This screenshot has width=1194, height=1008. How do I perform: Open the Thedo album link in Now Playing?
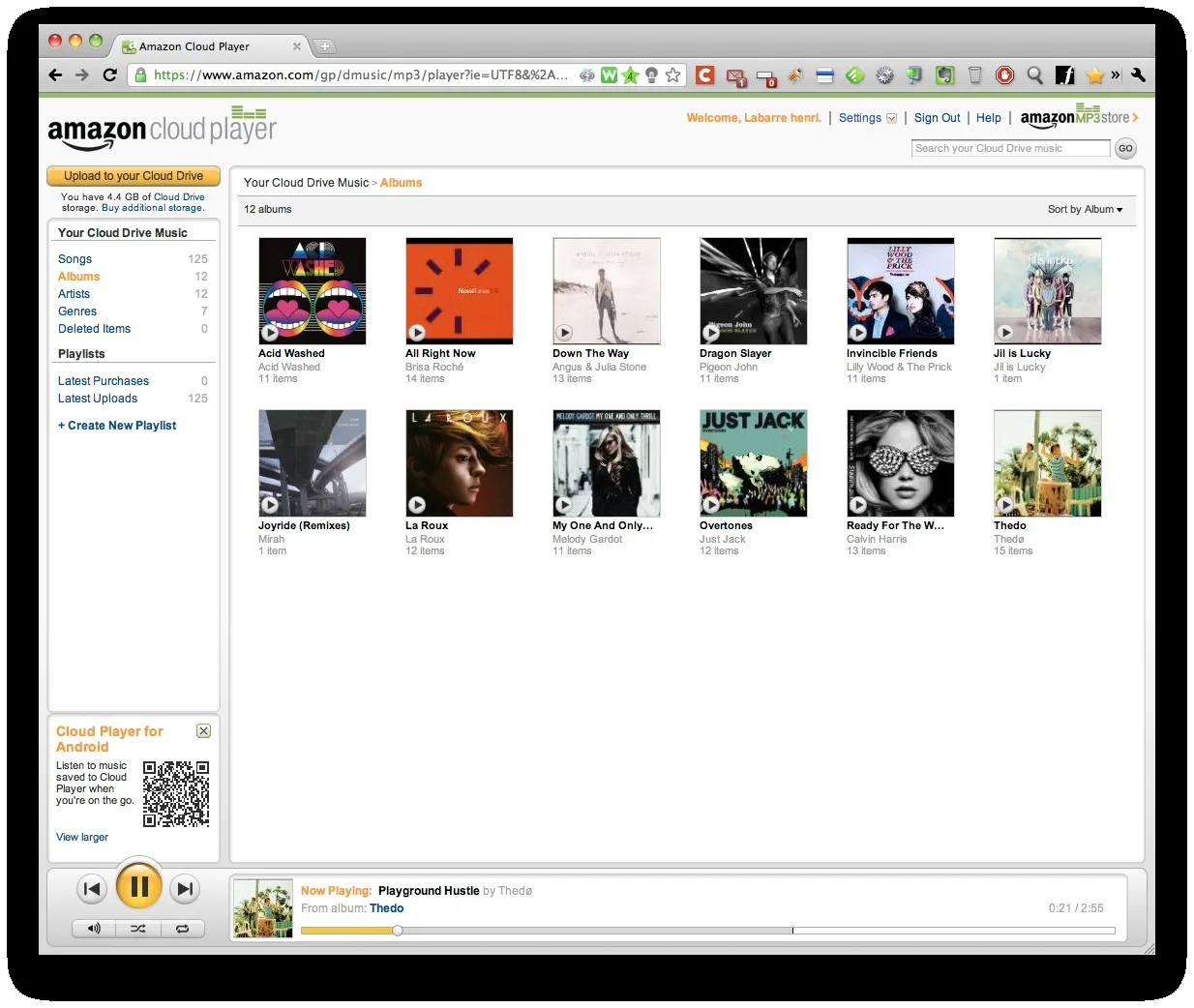387,908
